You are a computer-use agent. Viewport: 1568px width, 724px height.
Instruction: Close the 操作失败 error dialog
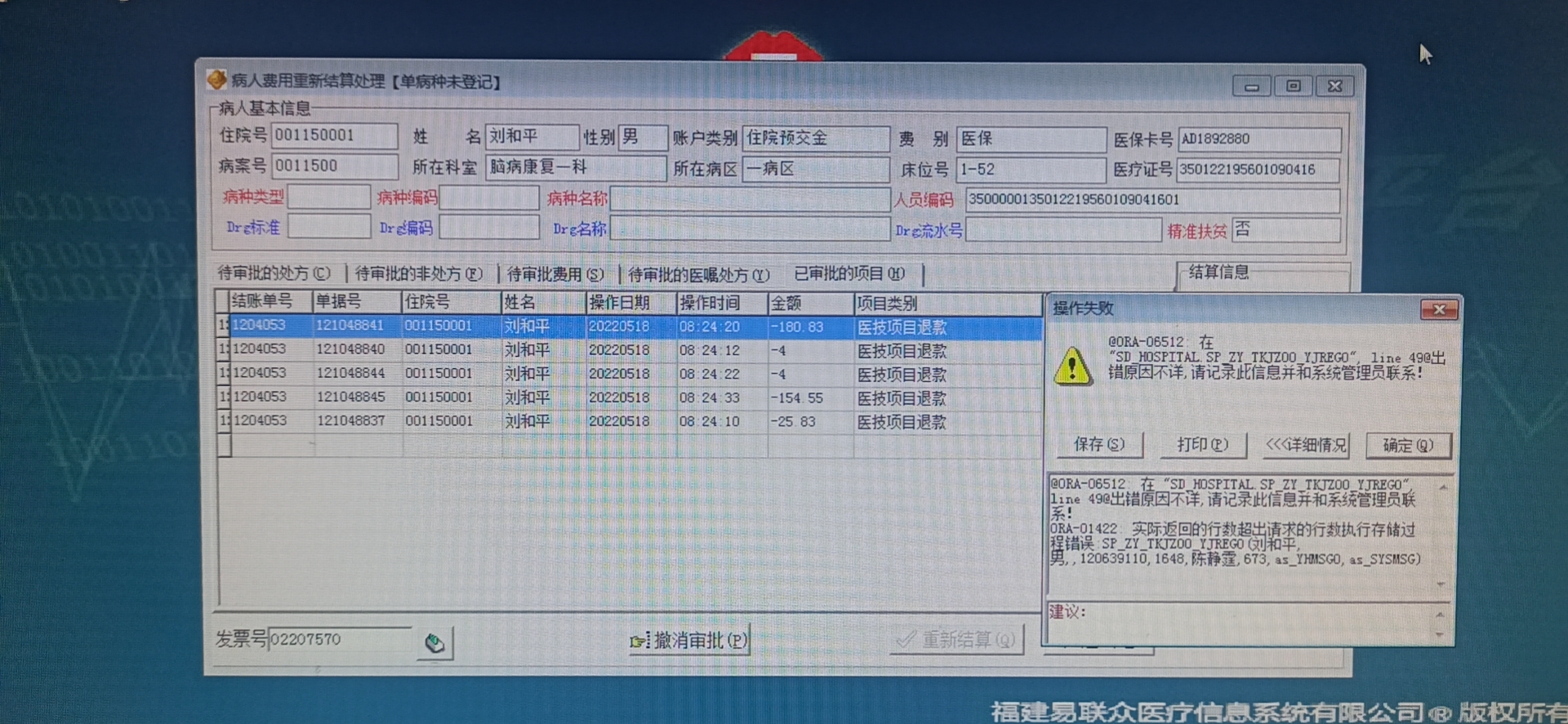[x=1439, y=309]
